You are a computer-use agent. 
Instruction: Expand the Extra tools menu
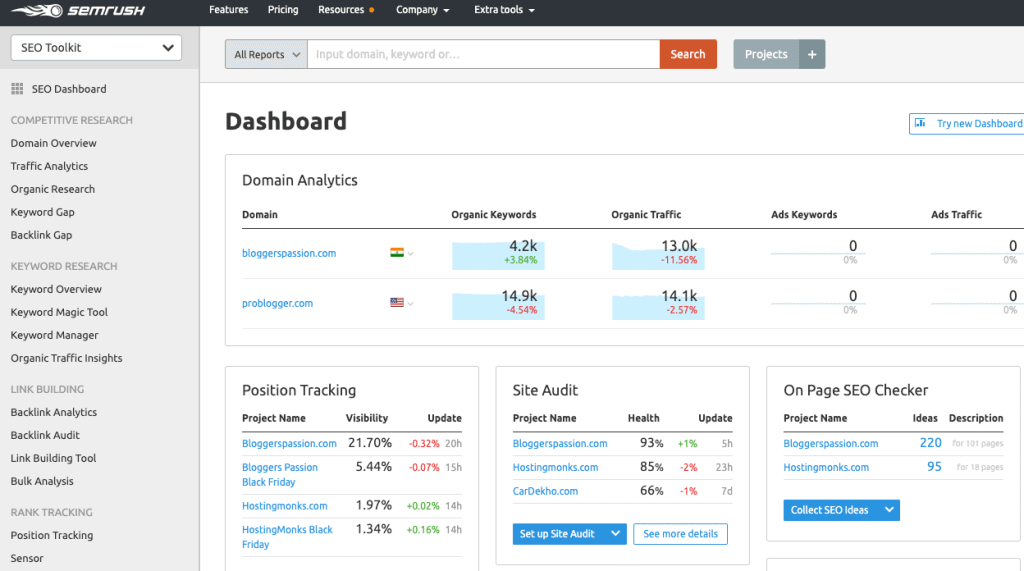[504, 10]
